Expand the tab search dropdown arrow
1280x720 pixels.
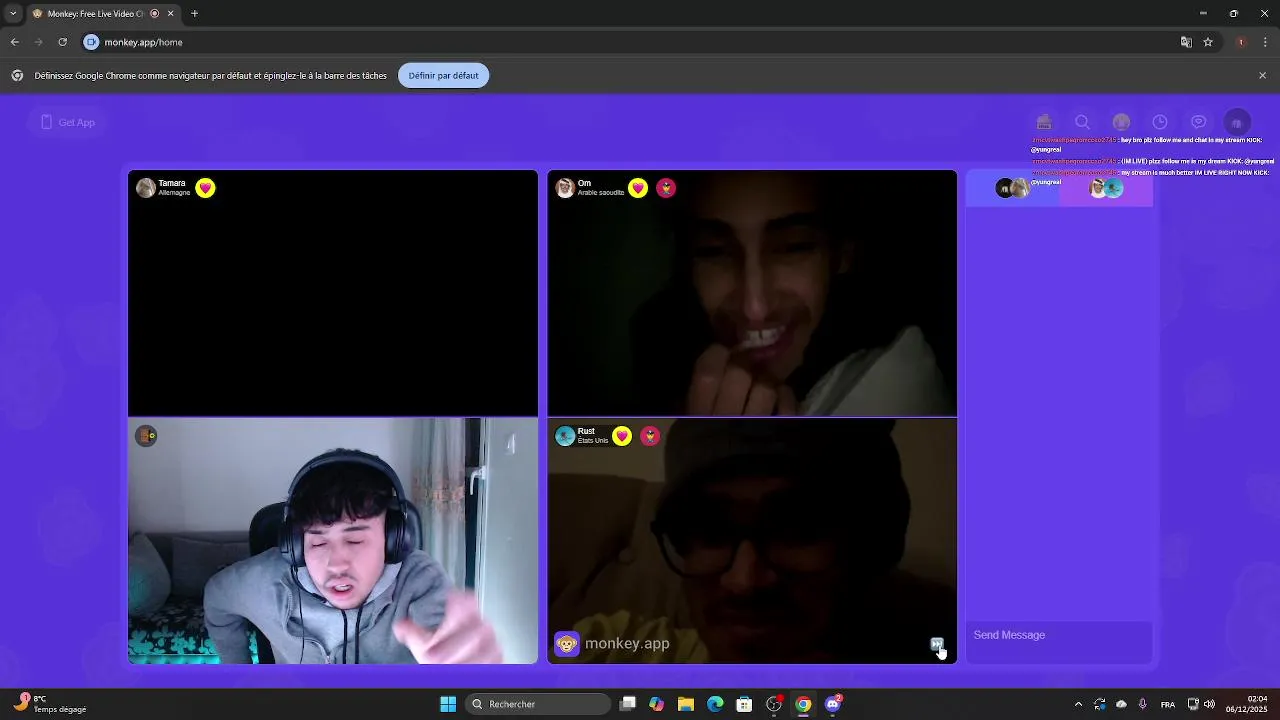pyautogui.click(x=13, y=14)
